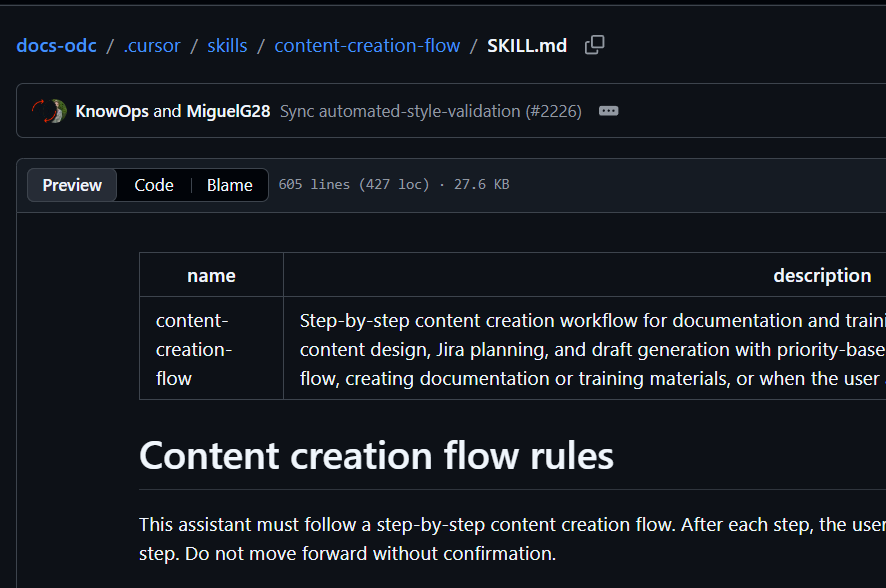The image size is (886, 588).
Task: Click the "description" table column header
Action: pyautogui.click(x=822, y=275)
